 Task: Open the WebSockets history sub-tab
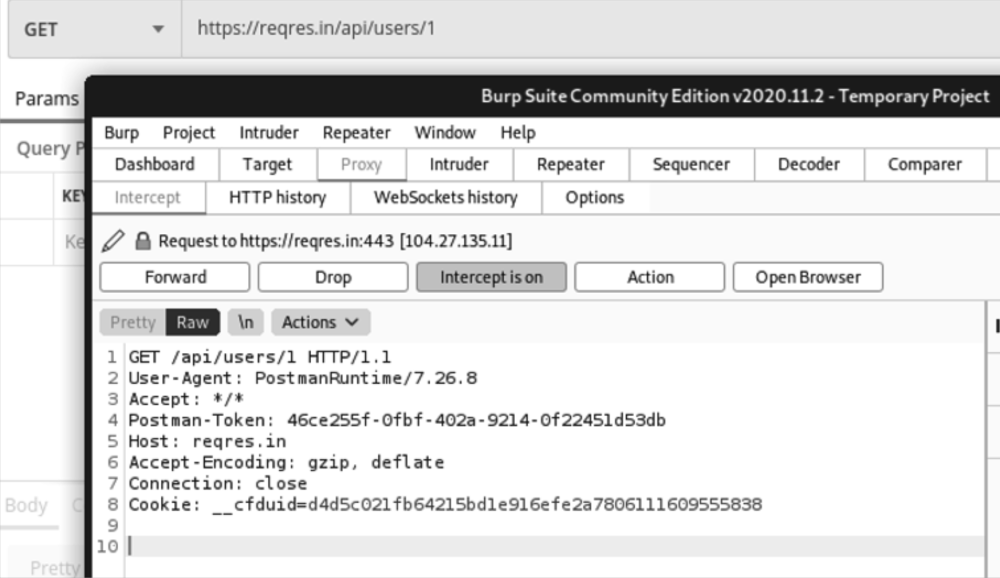(x=446, y=198)
